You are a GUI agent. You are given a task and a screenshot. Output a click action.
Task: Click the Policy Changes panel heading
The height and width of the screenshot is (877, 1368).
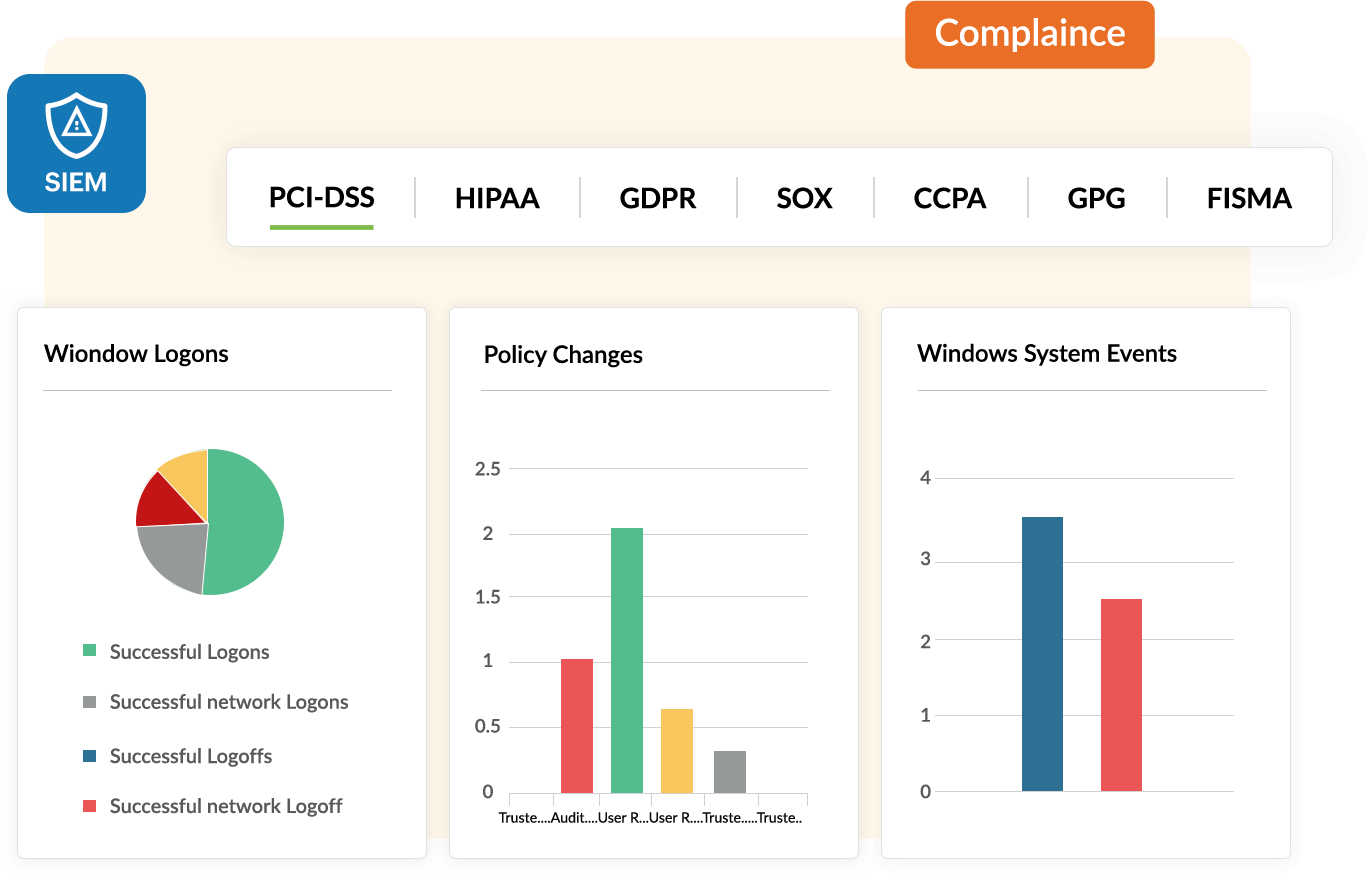(563, 354)
